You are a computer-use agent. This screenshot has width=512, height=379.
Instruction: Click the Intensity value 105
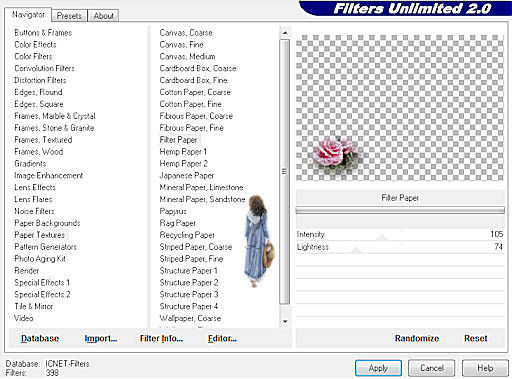click(x=497, y=234)
